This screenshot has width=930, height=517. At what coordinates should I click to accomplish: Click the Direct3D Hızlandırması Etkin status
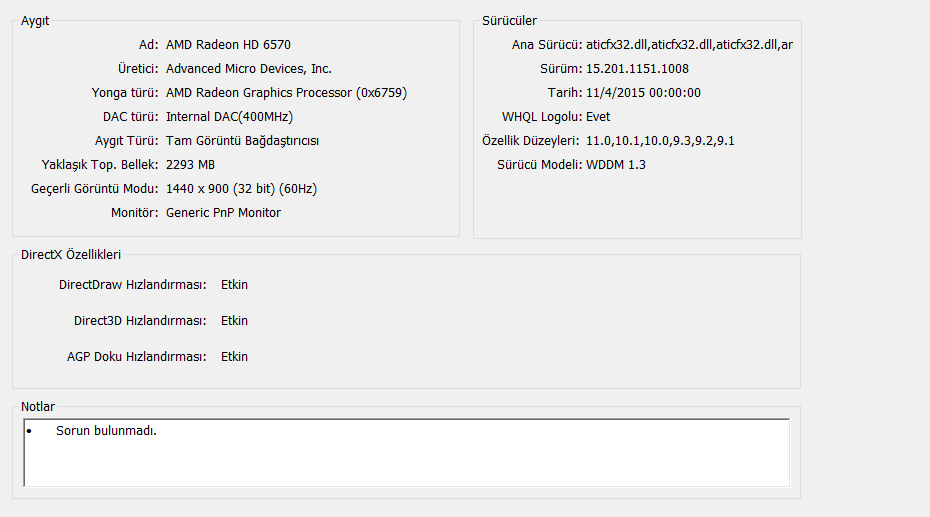[x=234, y=321]
